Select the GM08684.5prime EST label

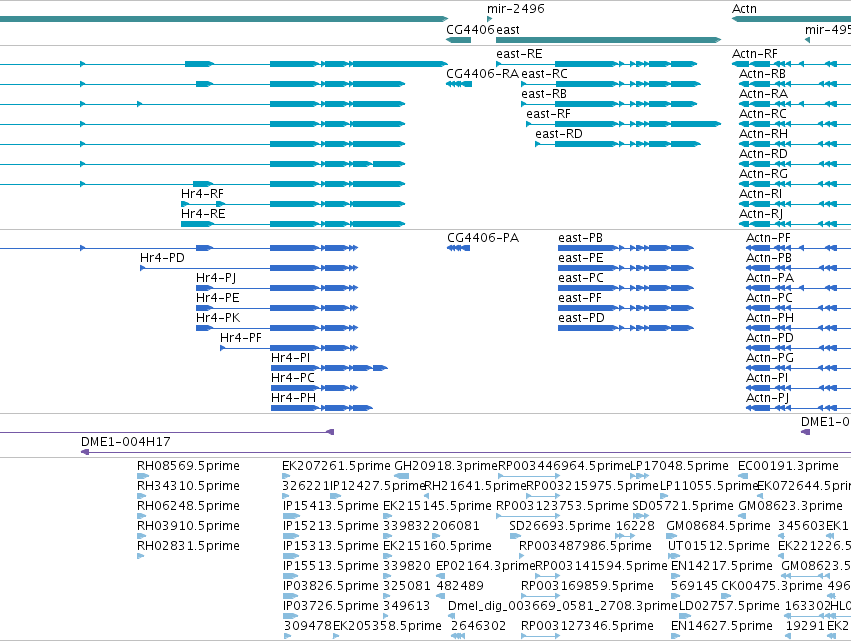click(718, 526)
